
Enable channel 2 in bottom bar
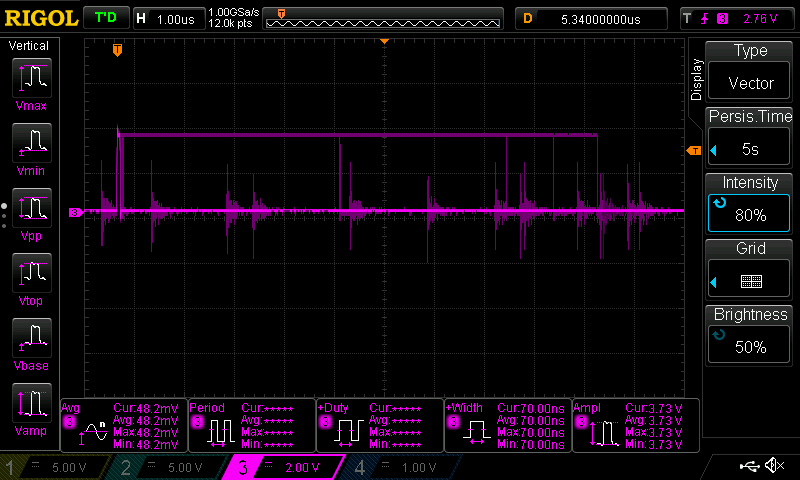167,467
